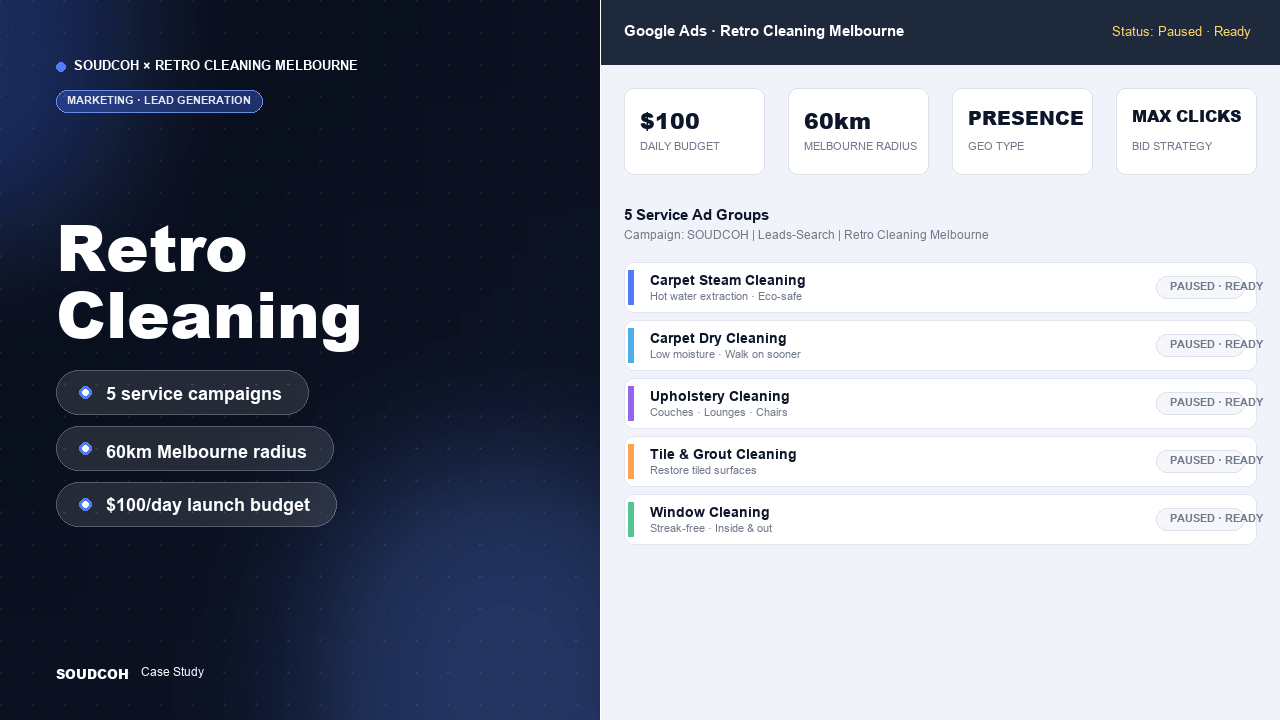This screenshot has height=720, width=1280.
Task: Select the "60km" radius value
Action: tap(837, 122)
